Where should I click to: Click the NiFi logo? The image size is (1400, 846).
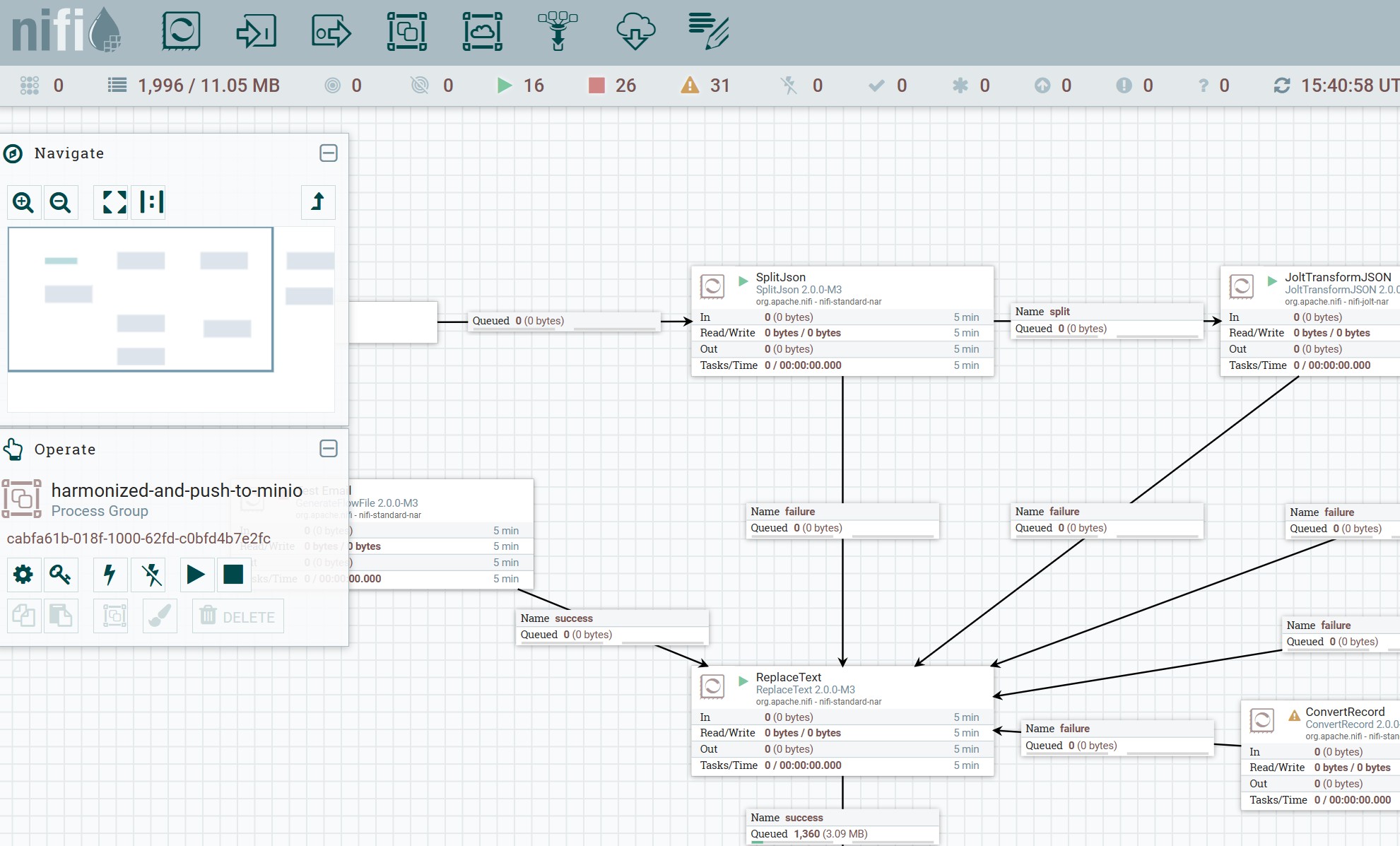tap(66, 30)
